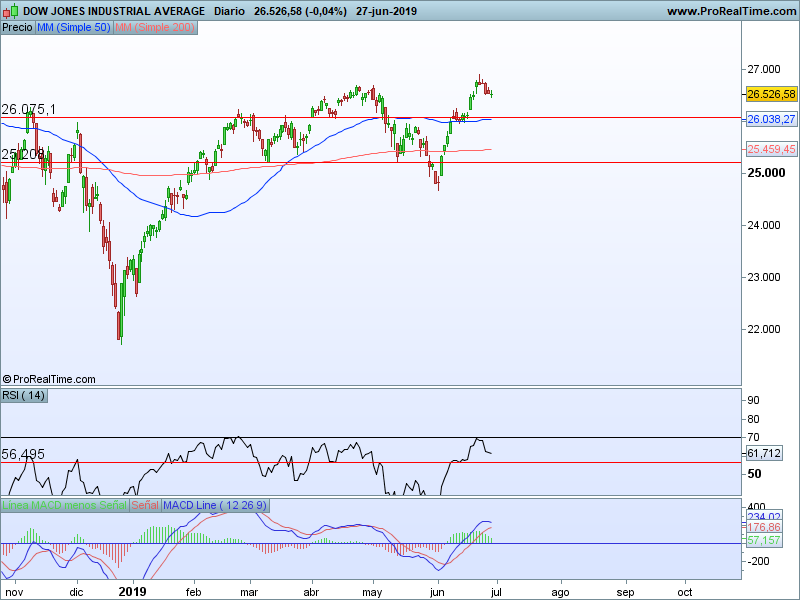Click the 90 RSI axis label

pos(754,400)
